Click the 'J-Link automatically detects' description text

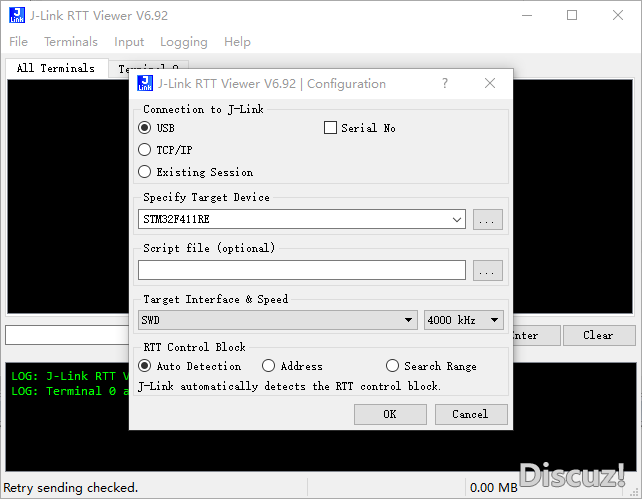pos(289,386)
